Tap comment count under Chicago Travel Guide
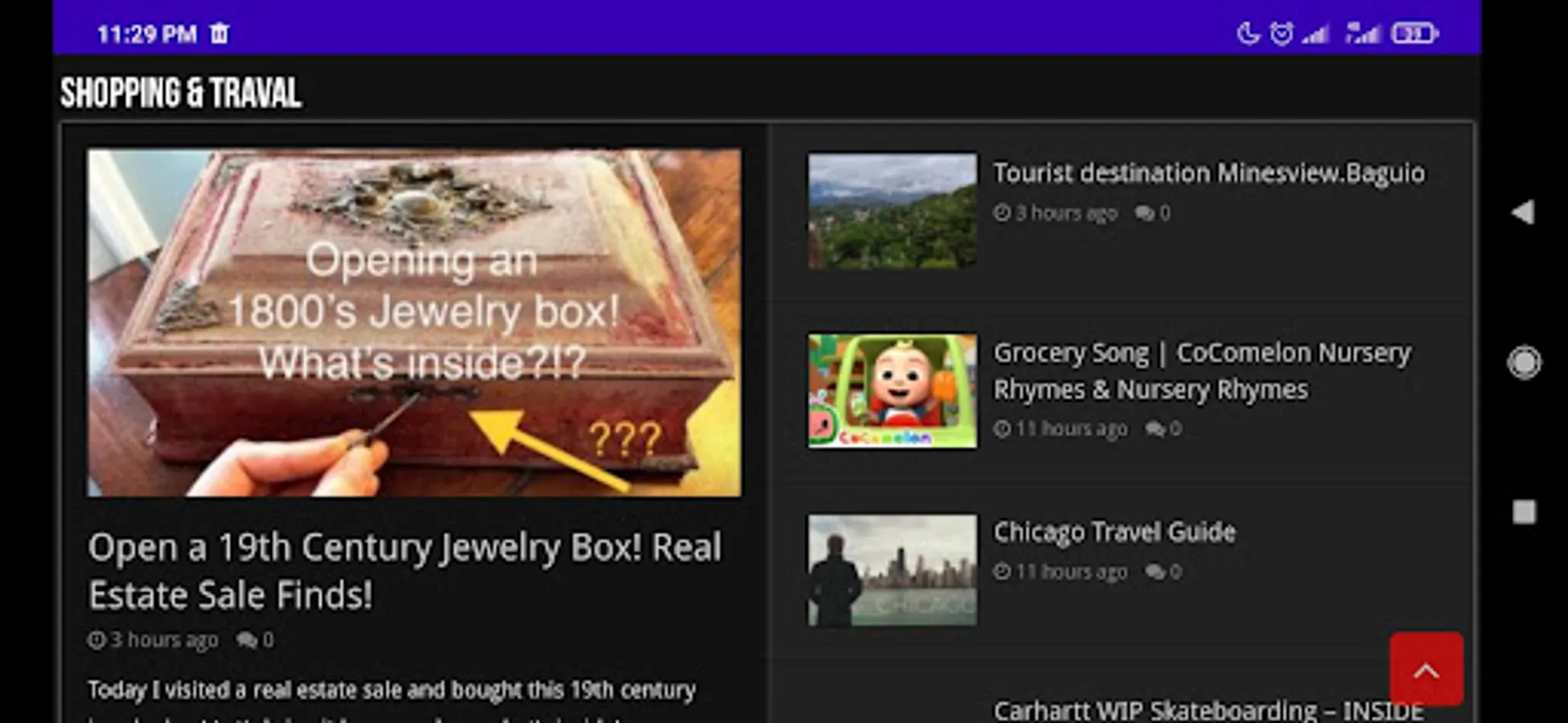Image resolution: width=1568 pixels, height=723 pixels. (1163, 572)
